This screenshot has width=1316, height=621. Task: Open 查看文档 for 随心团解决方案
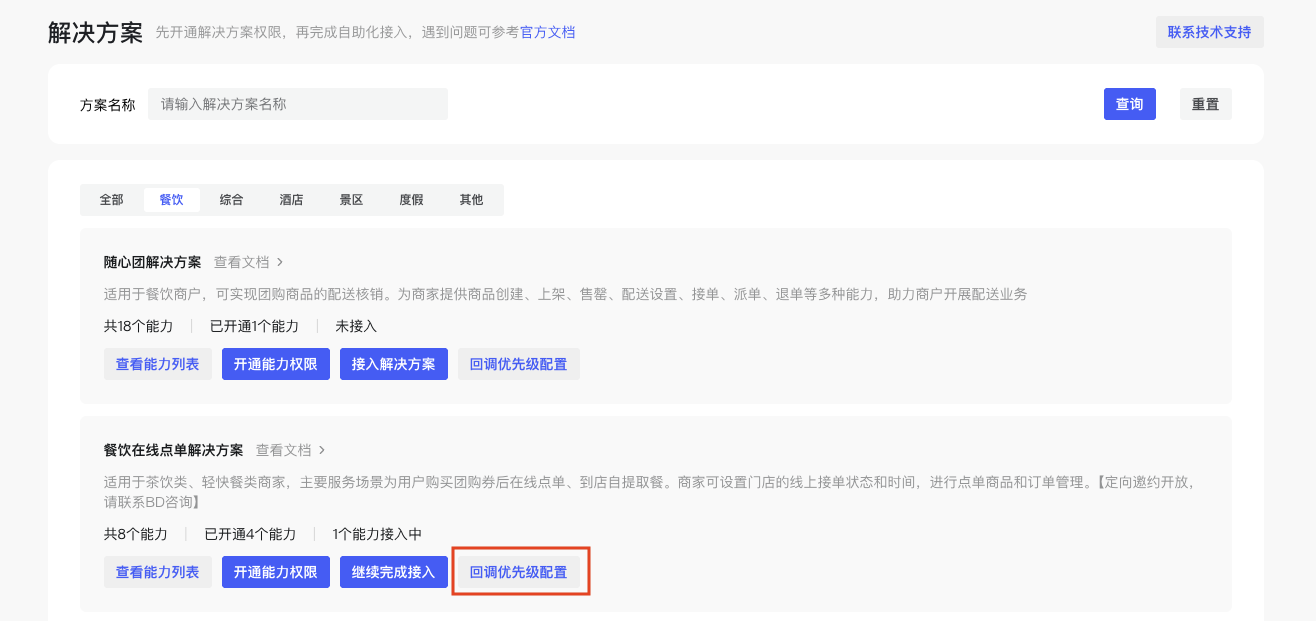point(247,262)
